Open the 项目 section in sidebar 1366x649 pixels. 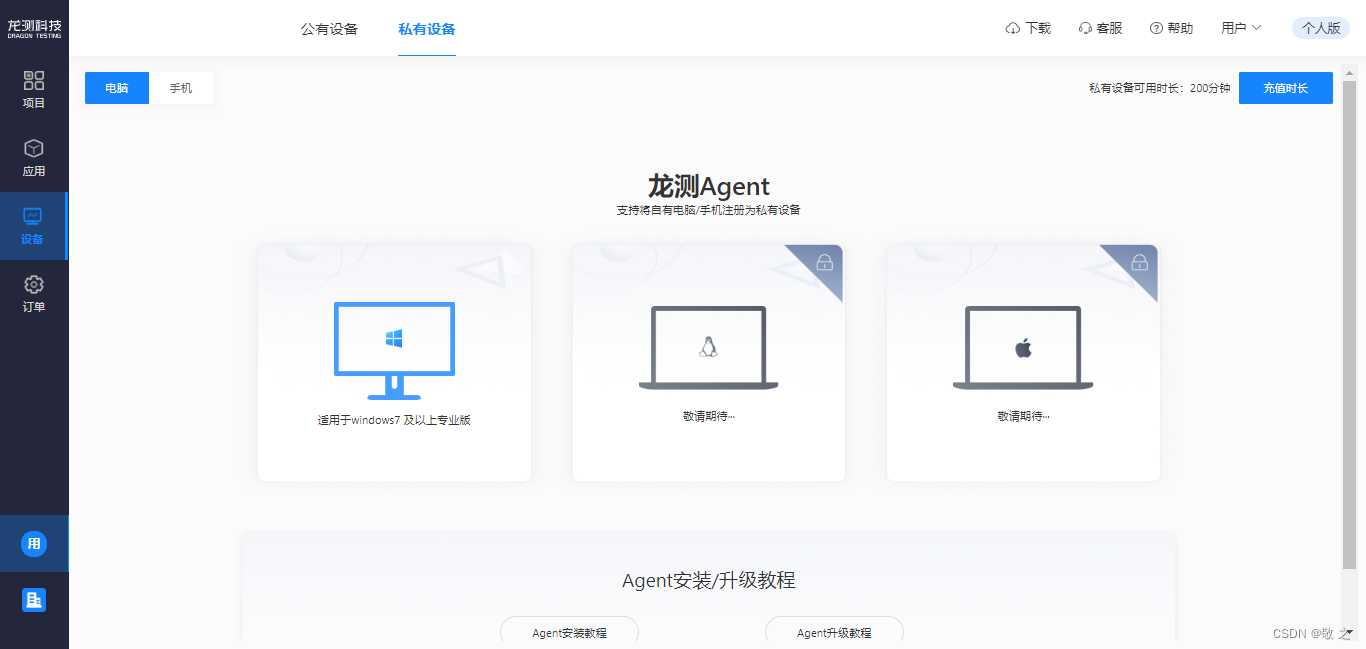coord(34,89)
